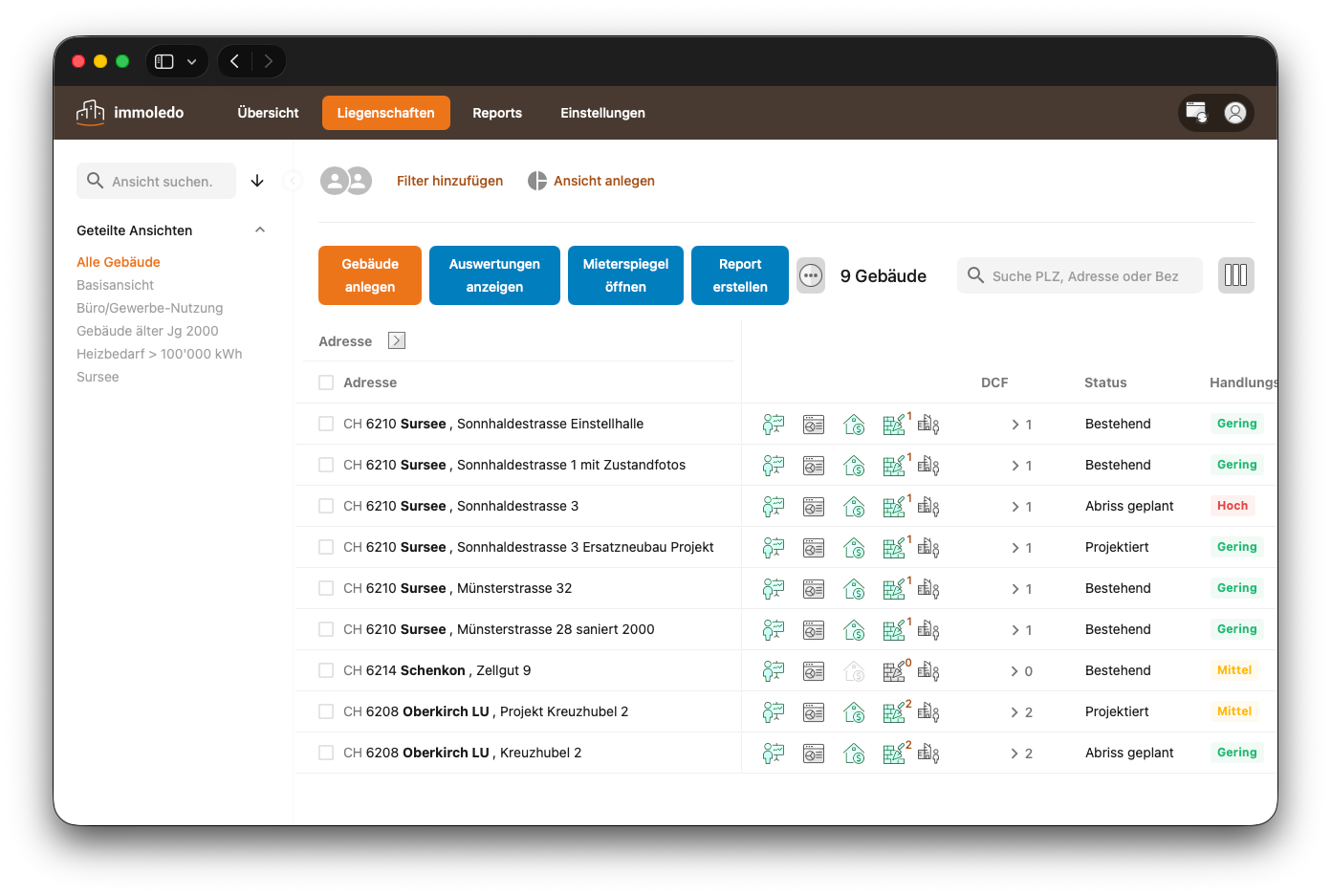Image resolution: width=1331 pixels, height=896 pixels.
Task: Select the Münsterstrasse 28 saniert 2000 checkbox
Action: click(326, 629)
